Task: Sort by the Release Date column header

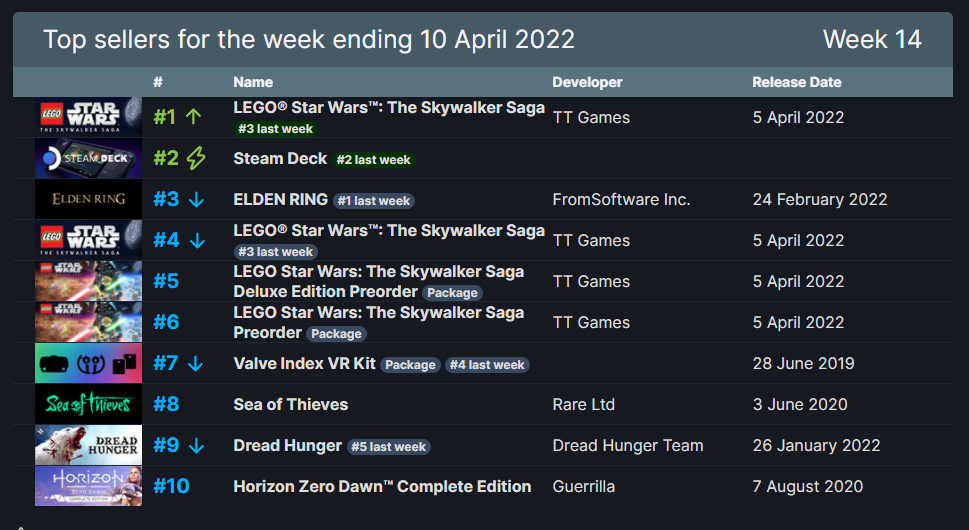Action: (x=797, y=82)
